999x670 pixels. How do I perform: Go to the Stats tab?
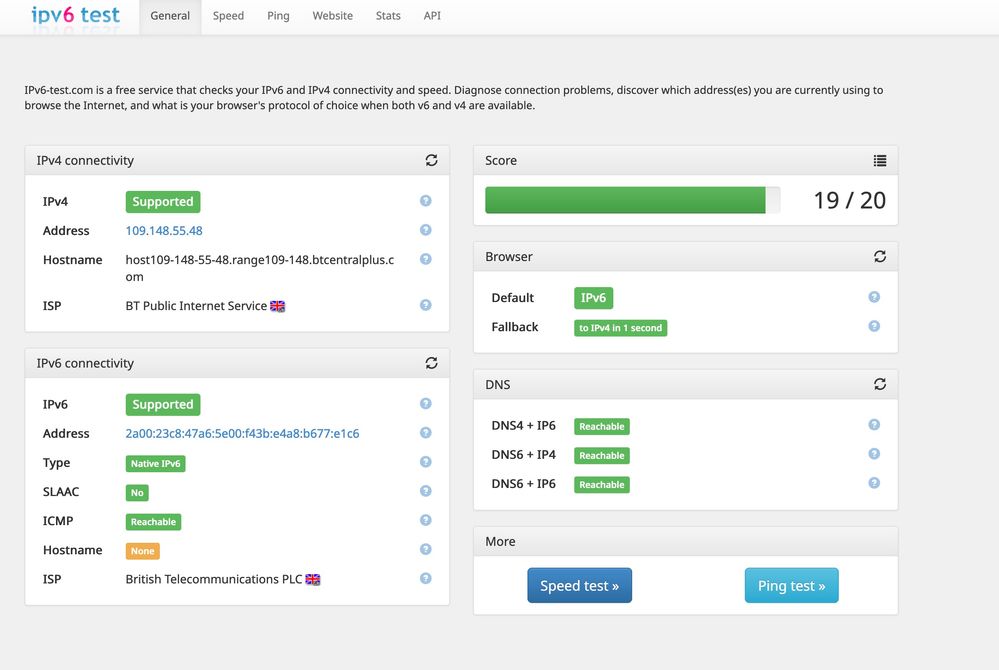tap(388, 16)
